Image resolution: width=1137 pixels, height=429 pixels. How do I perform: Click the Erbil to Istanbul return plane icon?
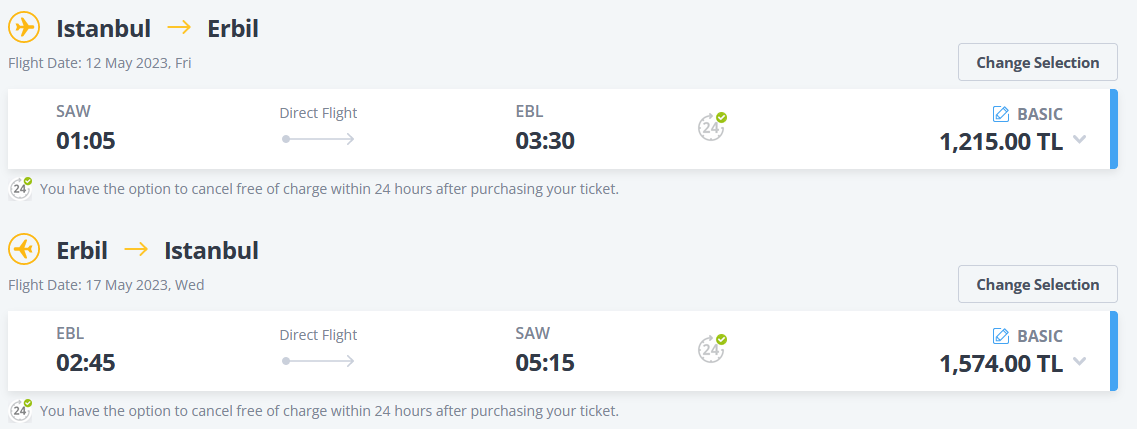[x=24, y=250]
